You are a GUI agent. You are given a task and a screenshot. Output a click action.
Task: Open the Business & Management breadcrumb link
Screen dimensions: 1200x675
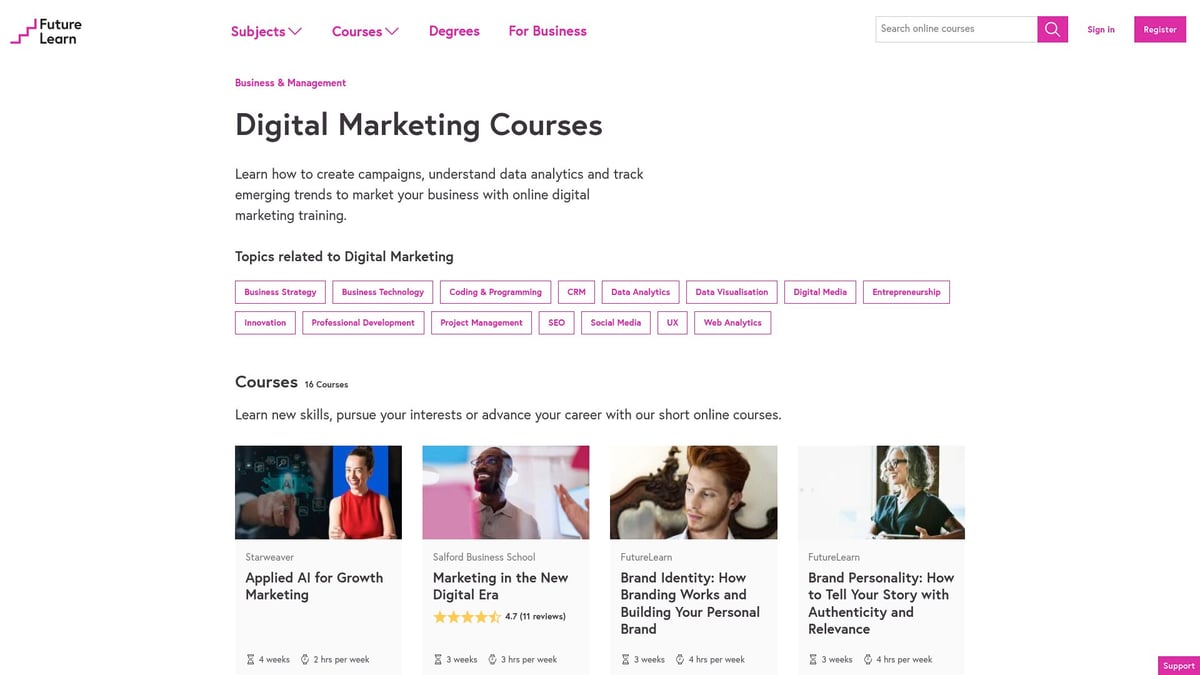coord(290,83)
